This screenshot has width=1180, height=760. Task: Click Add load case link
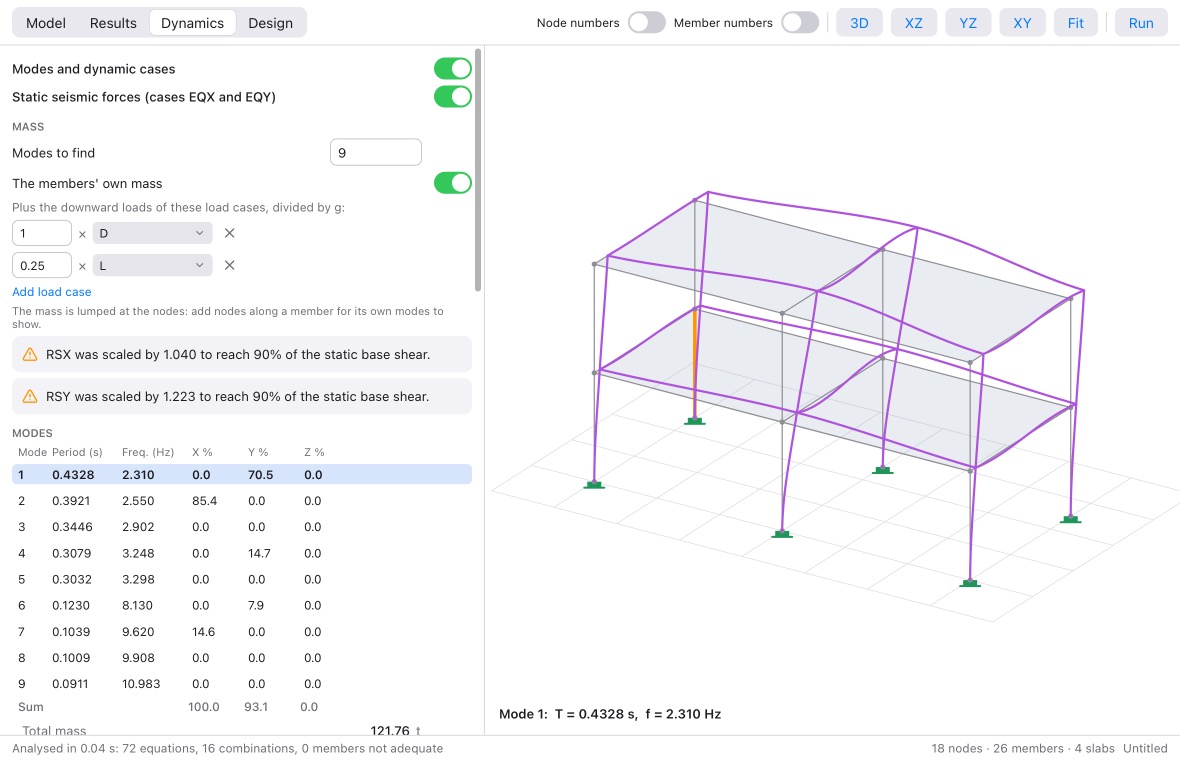click(x=52, y=292)
